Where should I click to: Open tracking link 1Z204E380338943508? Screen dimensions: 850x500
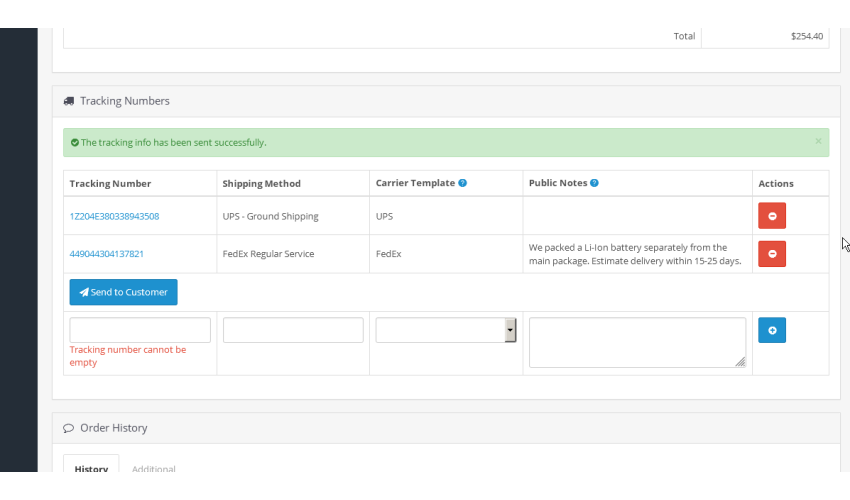[114, 216]
